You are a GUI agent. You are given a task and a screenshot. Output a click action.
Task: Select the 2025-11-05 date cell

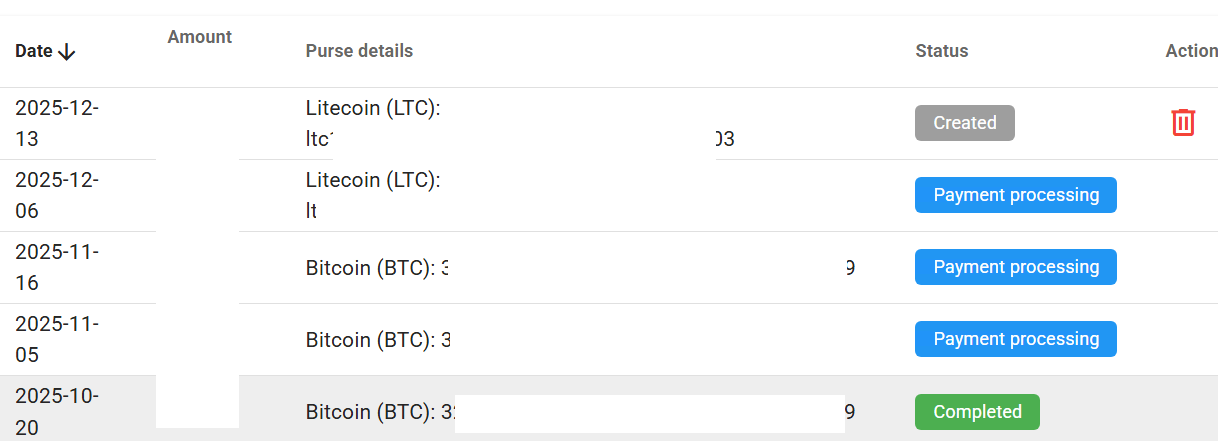coord(57,339)
